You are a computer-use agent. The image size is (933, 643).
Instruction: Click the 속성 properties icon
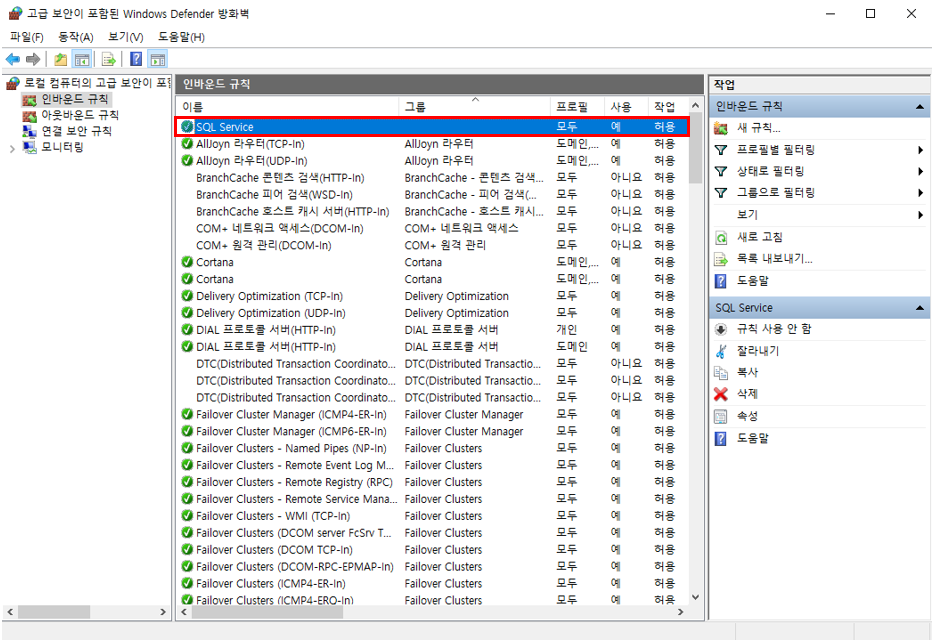(x=721, y=416)
